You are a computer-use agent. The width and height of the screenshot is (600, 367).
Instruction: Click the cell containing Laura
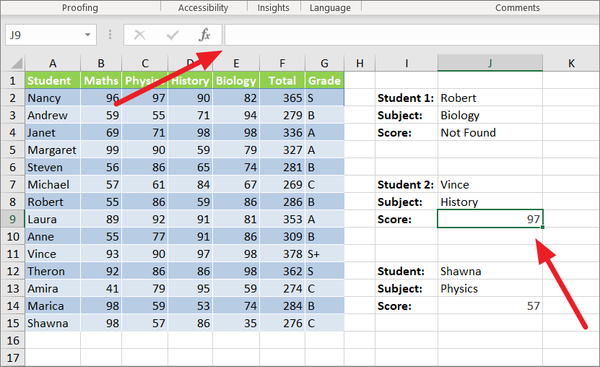[x=53, y=219]
